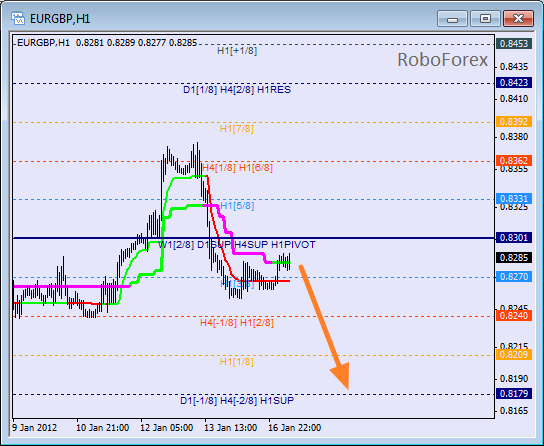Viewport: 544px width, 446px height.
Task: Close the EURGBP,H1 chart window
Action: [518, 18]
